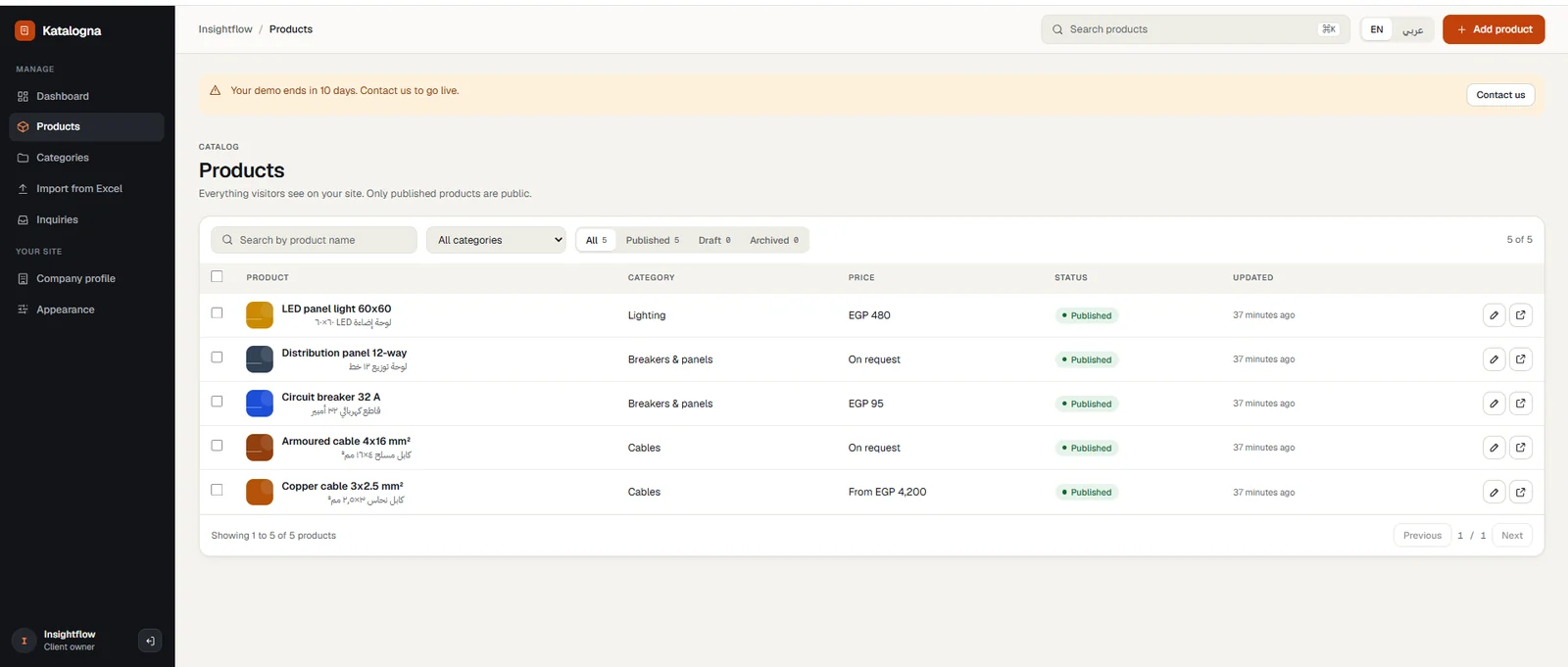This screenshot has height=667, width=1568.
Task: Open the All categories dropdown filter
Action: (x=496, y=240)
